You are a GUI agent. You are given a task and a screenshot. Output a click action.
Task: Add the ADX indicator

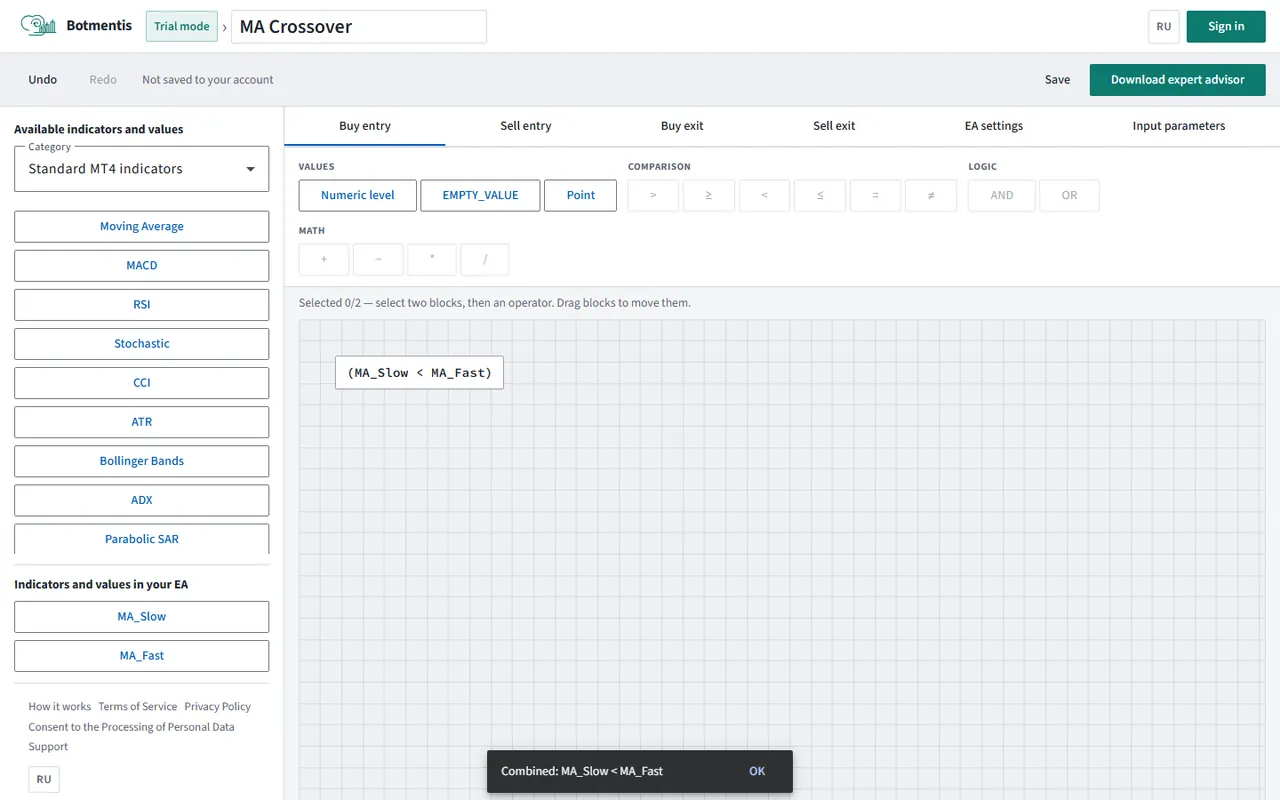click(142, 500)
